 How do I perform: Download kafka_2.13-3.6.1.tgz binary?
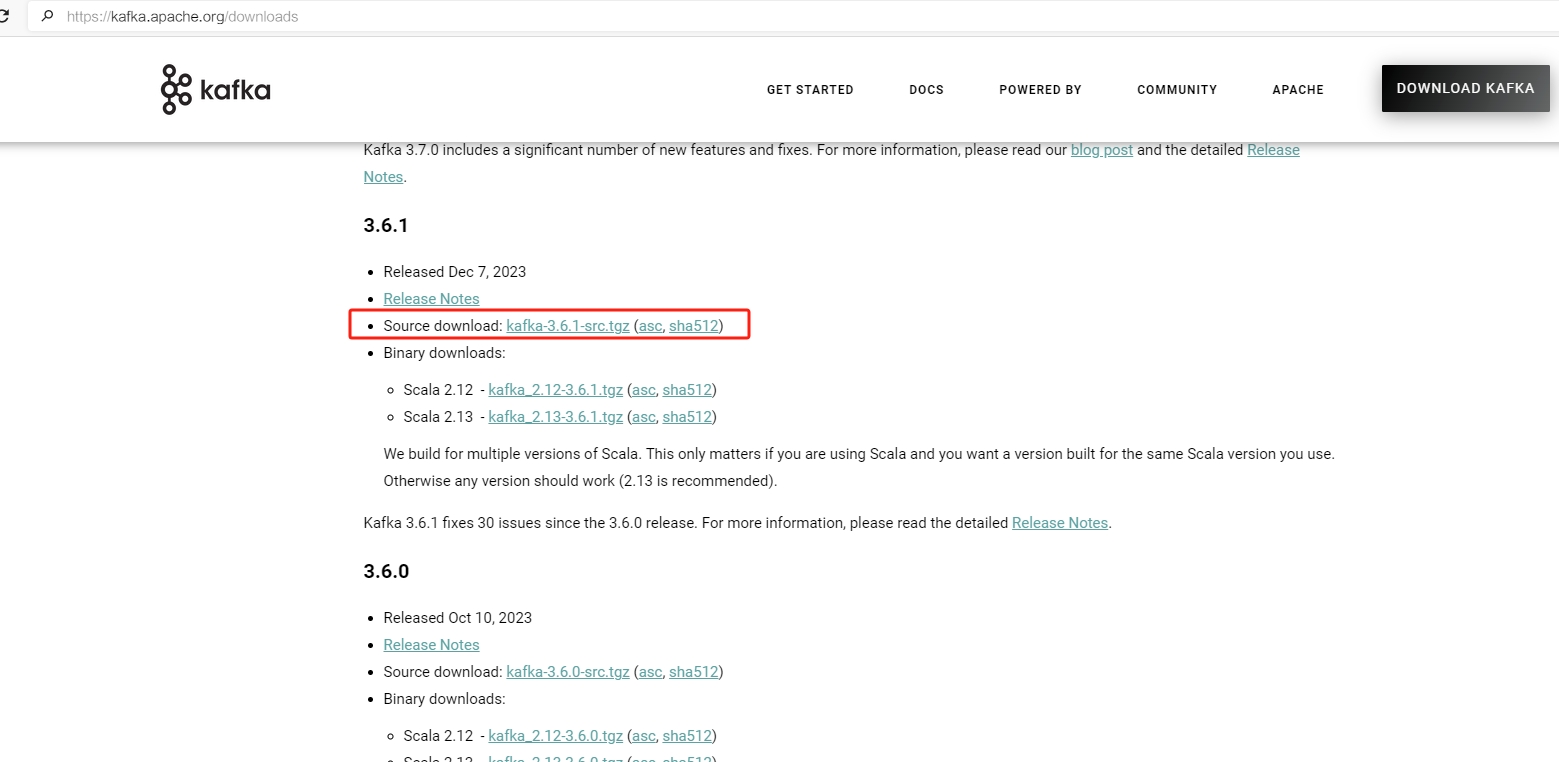click(x=556, y=417)
